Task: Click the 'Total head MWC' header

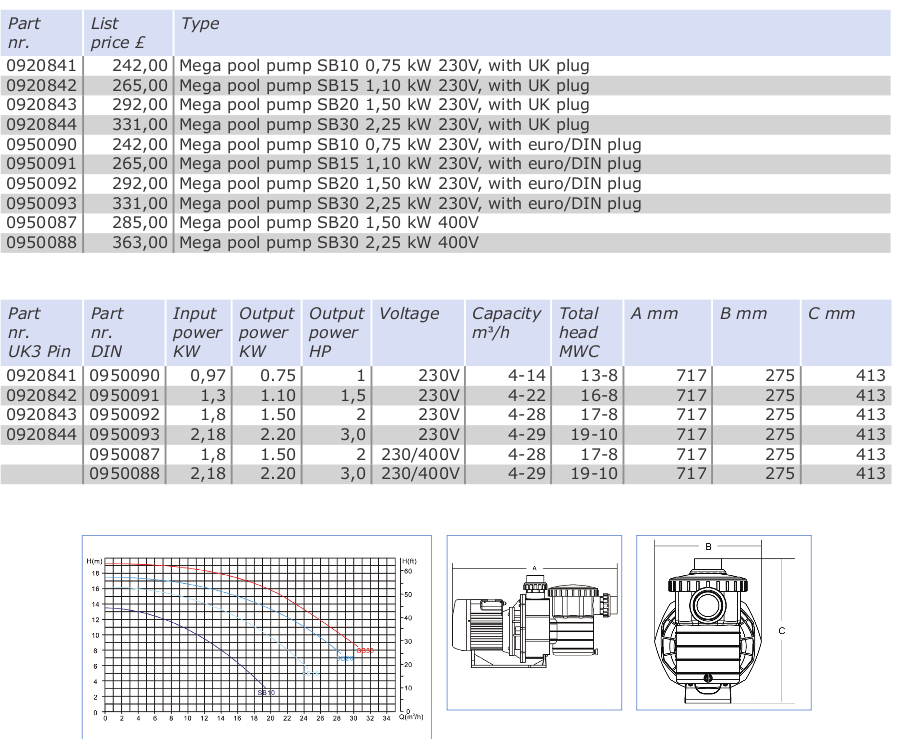Action: [588, 332]
